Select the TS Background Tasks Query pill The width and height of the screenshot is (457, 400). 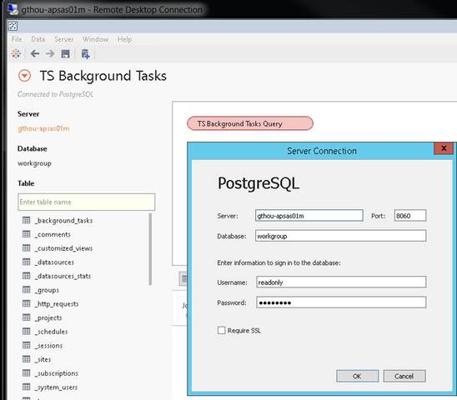pyautogui.click(x=250, y=124)
